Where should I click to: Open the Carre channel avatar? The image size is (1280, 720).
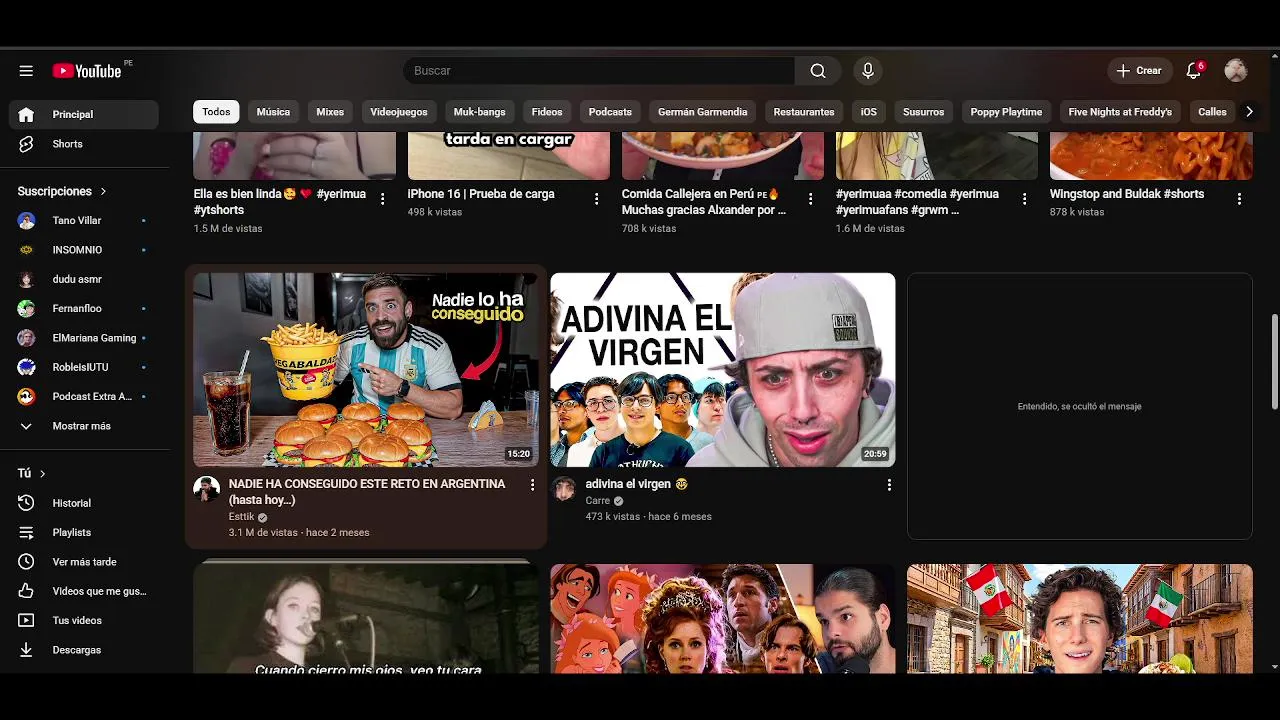(x=565, y=489)
